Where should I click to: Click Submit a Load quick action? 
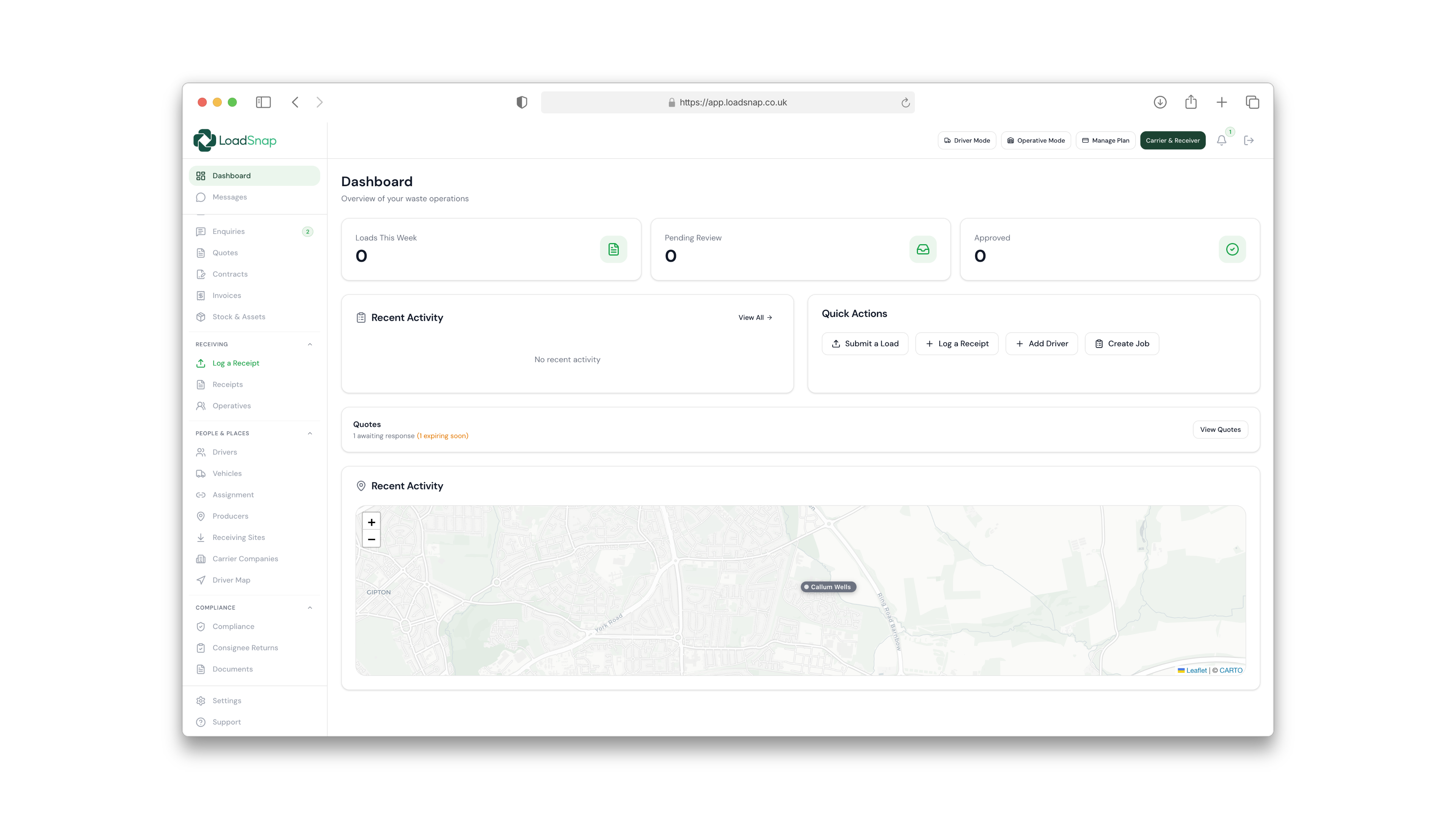[865, 344]
